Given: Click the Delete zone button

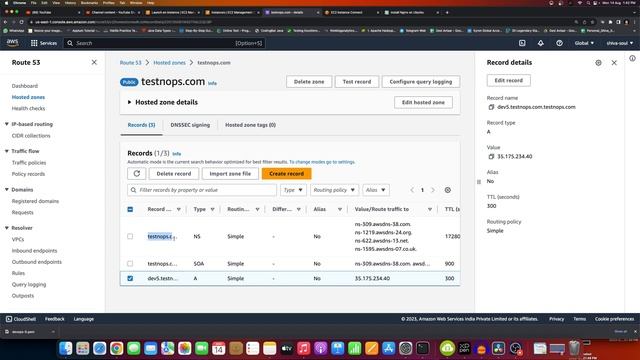Looking at the screenshot, I should 309,82.
